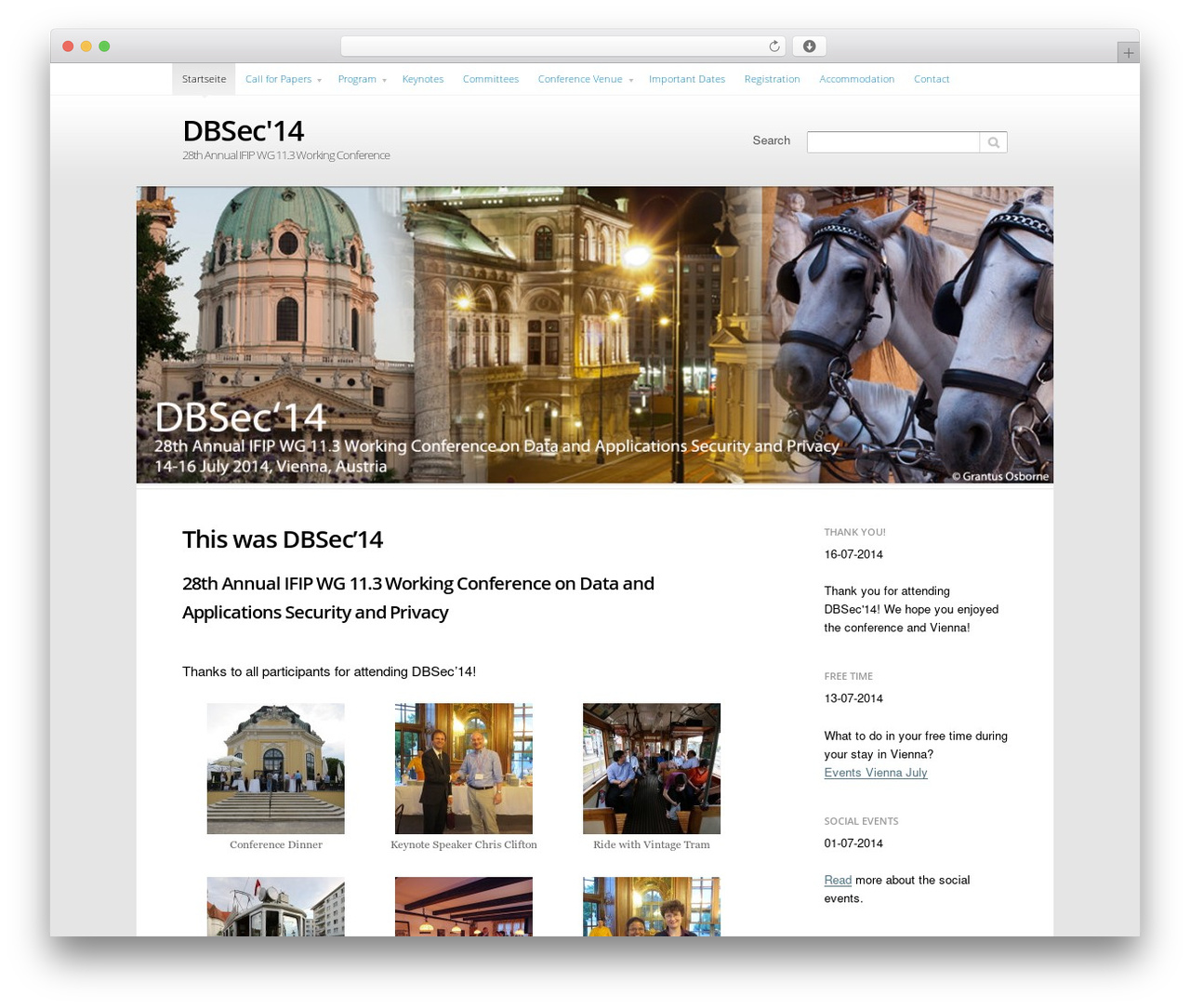Click the THANK YOU! sidebar heading
Viewport: 1190px width, 1008px height.
click(854, 532)
